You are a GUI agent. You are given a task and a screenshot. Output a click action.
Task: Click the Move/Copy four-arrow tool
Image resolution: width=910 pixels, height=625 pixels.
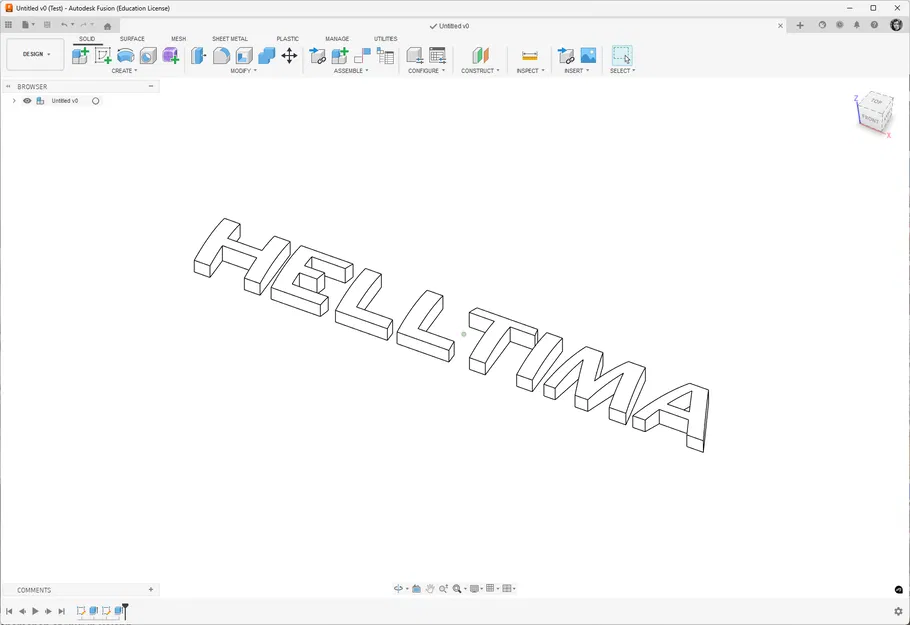pos(289,56)
